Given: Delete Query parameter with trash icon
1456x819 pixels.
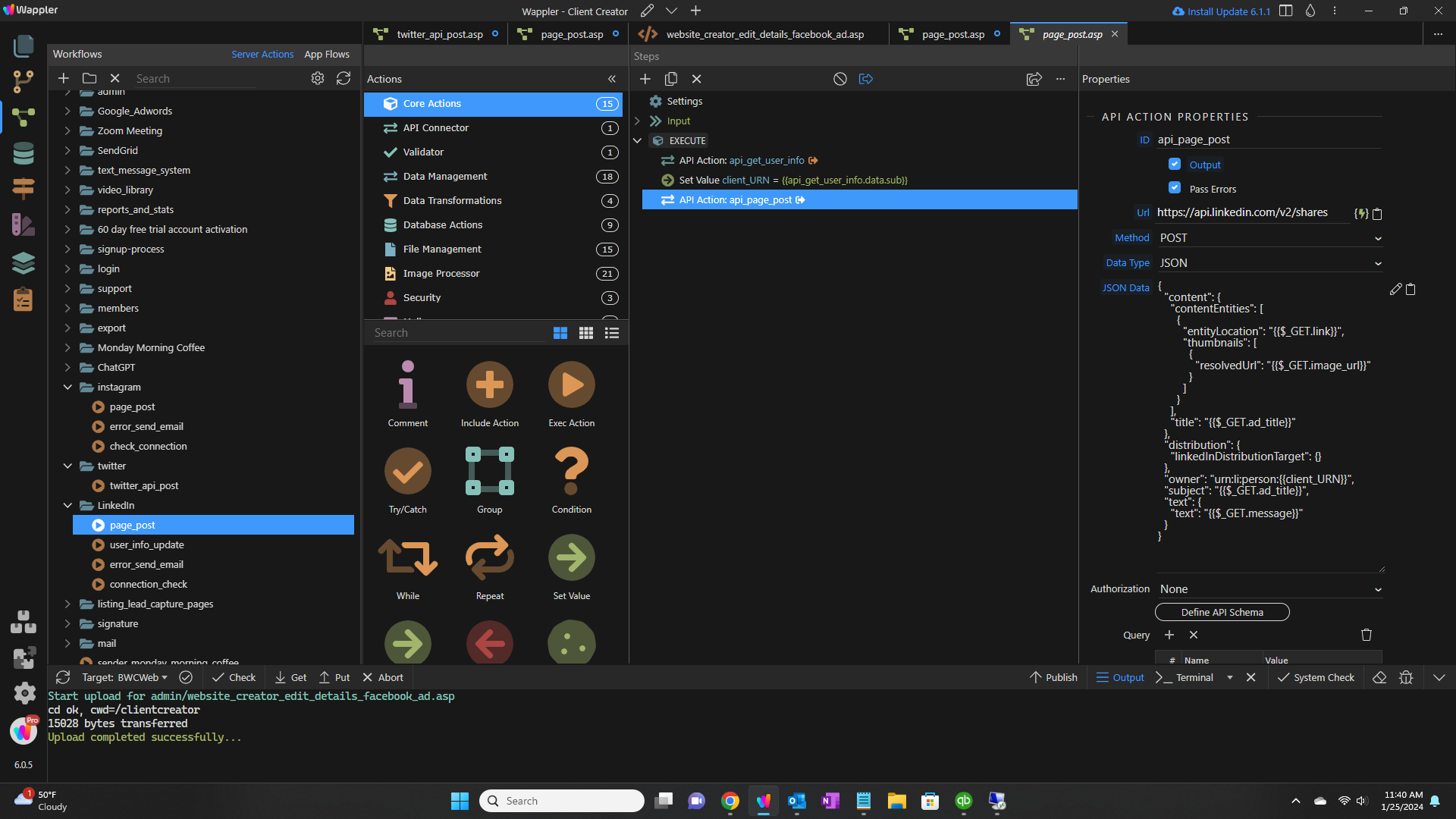Looking at the screenshot, I should point(1367,635).
